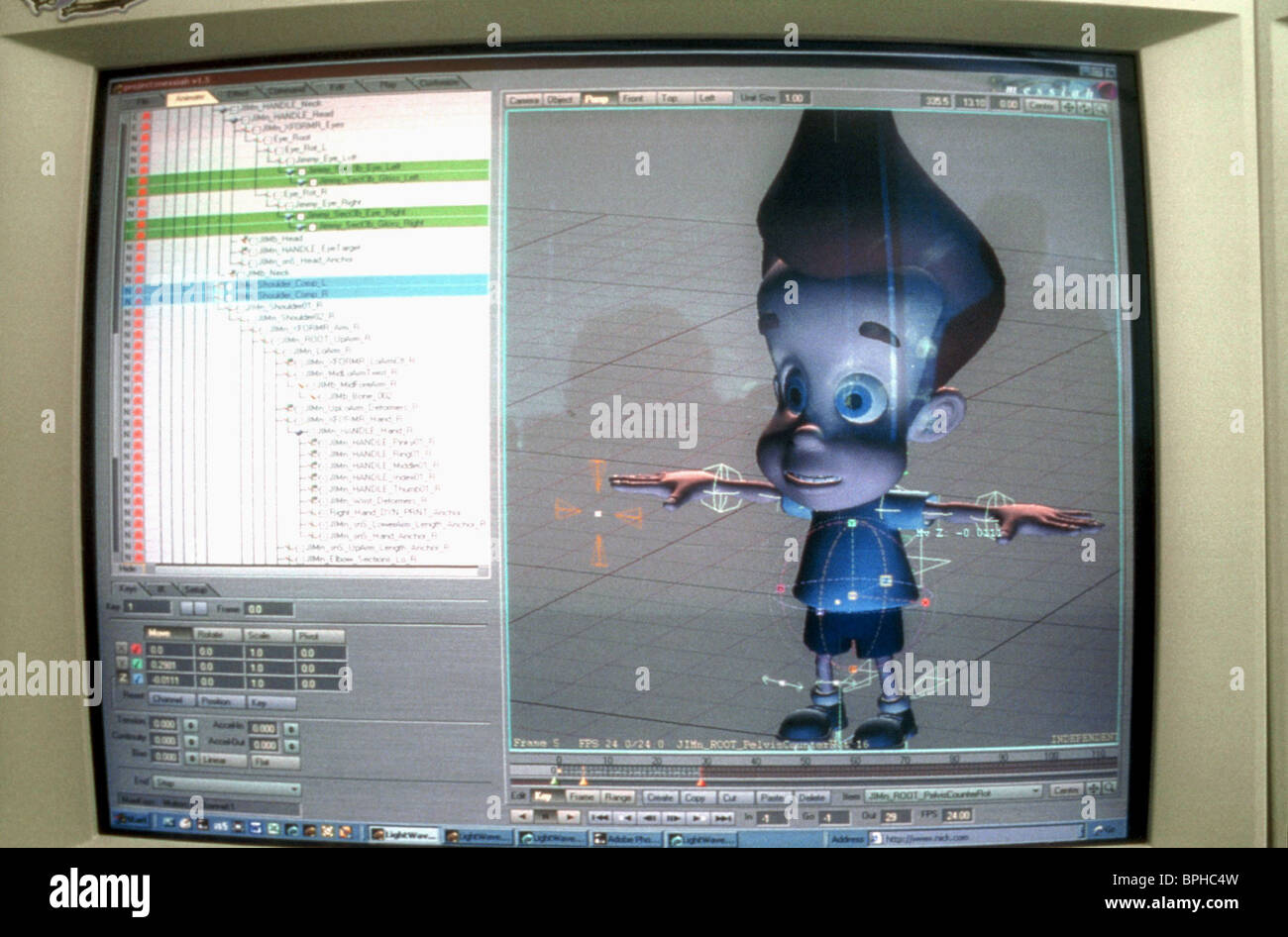Click the zoom magnifier icon beside timeline Centre
Screen dimensions: 1288x937
[1108, 789]
